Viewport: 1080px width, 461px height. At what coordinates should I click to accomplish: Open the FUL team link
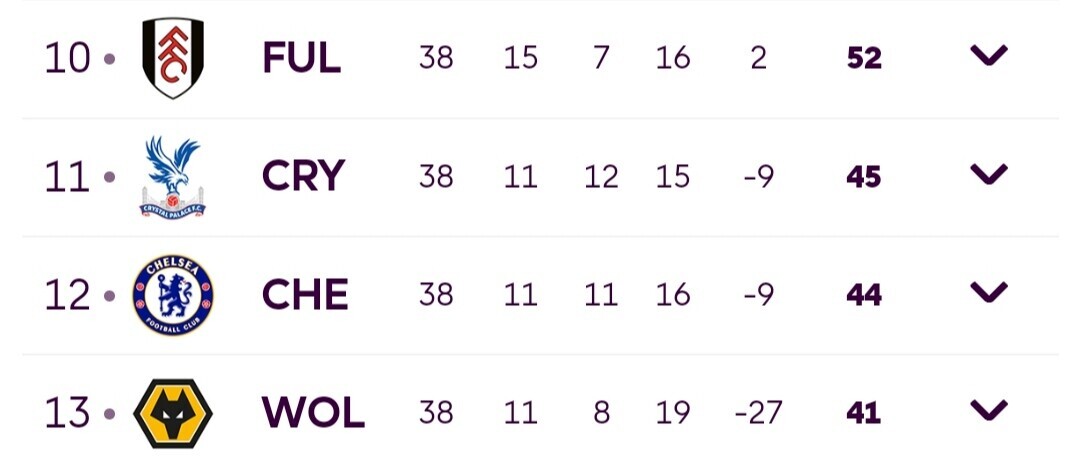[302, 58]
